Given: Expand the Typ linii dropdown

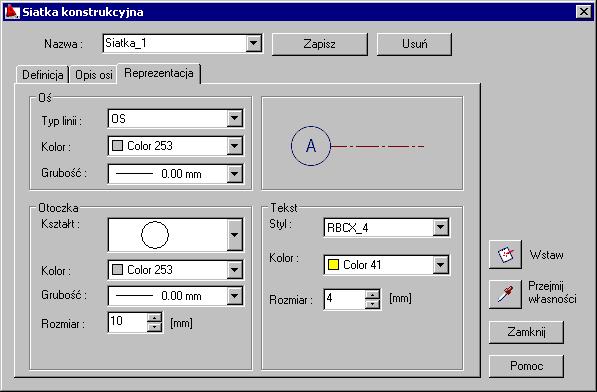Looking at the screenshot, I should coord(235,119).
